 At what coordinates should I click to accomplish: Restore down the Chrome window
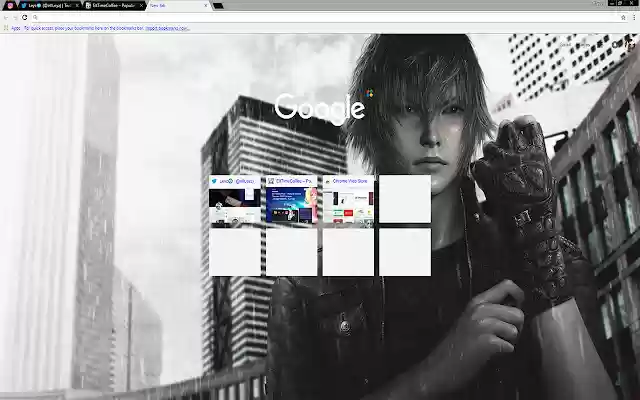click(620, 3)
